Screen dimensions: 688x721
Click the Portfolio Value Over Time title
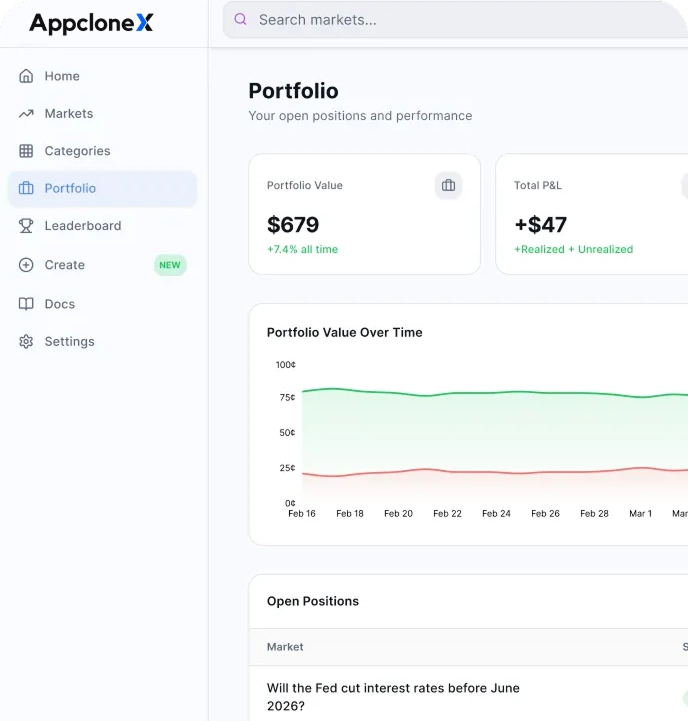344,332
